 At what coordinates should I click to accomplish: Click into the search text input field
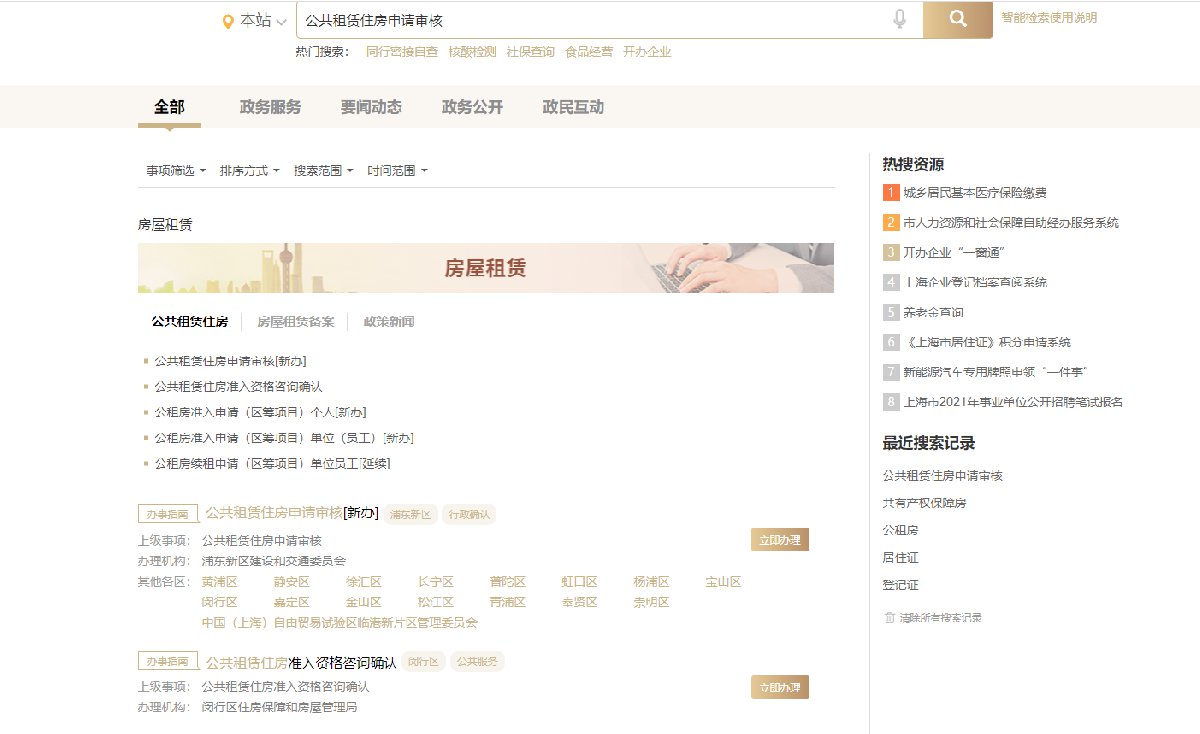(x=590, y=20)
